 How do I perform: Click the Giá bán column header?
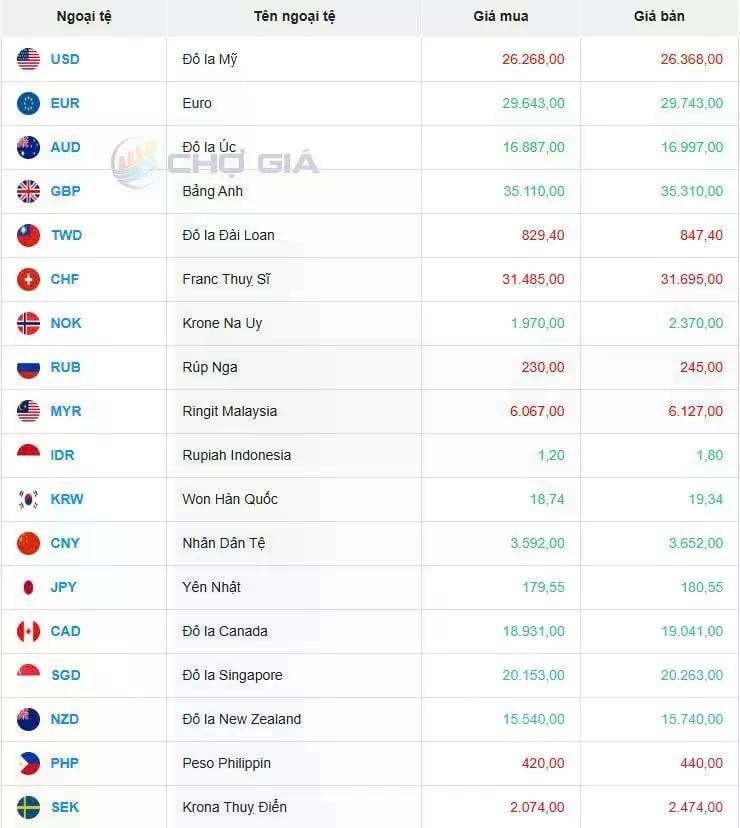(659, 16)
